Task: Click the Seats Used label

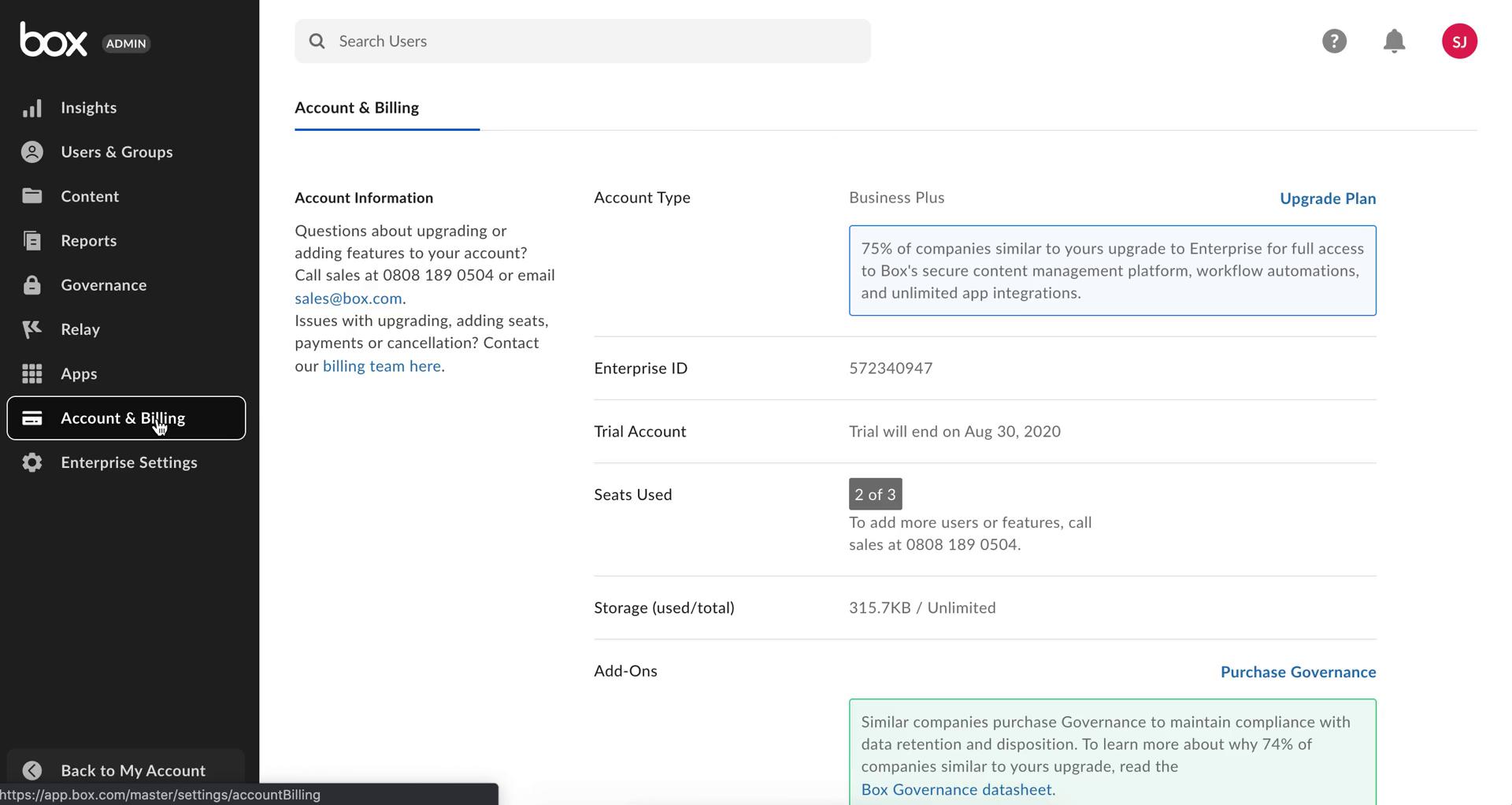Action: tap(633, 495)
